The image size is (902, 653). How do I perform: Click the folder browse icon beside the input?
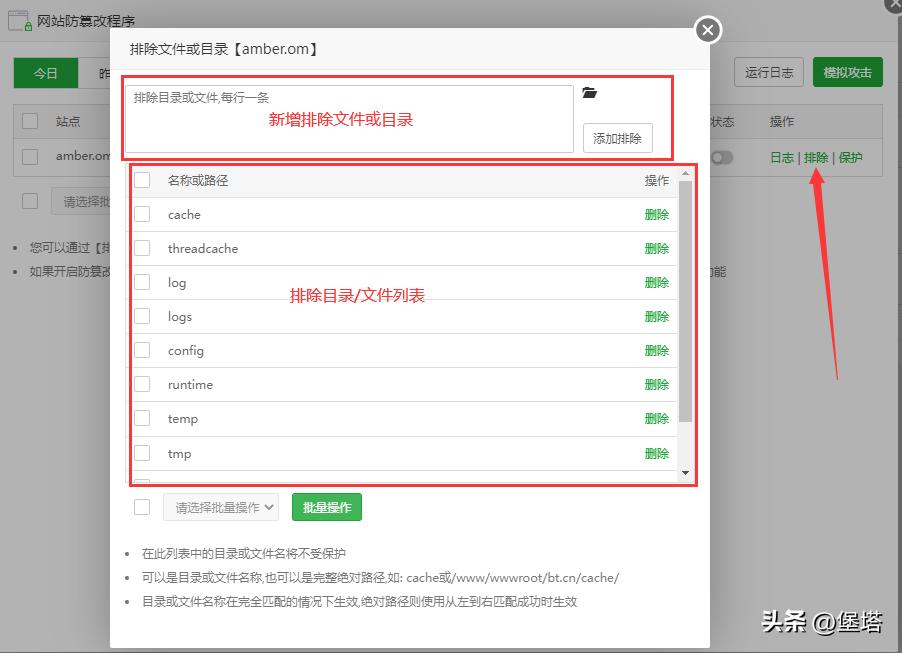590,91
